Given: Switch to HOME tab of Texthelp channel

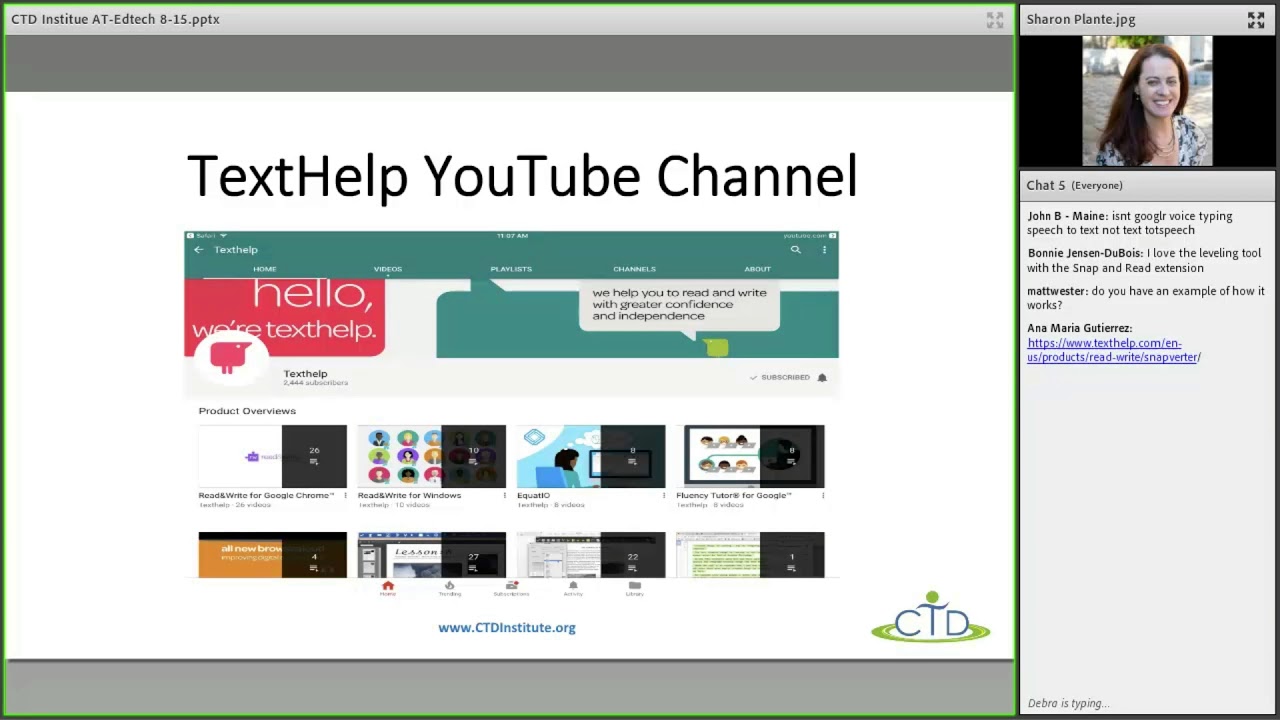Looking at the screenshot, I should click(x=265, y=269).
